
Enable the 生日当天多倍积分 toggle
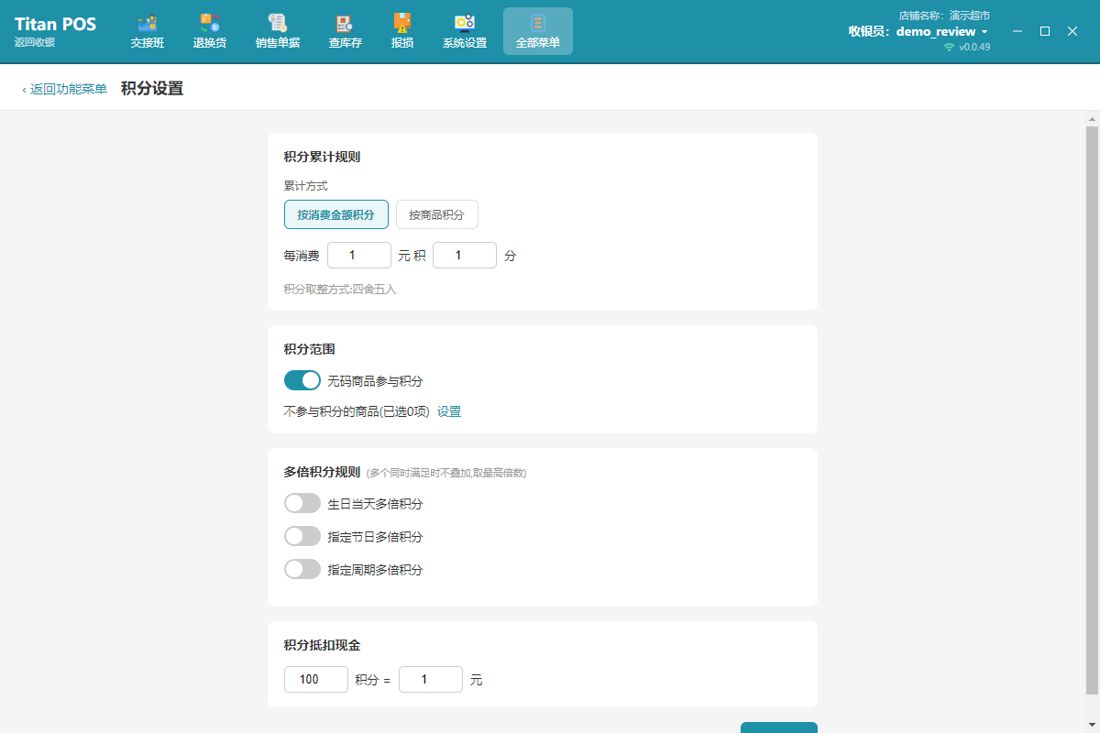coord(302,503)
